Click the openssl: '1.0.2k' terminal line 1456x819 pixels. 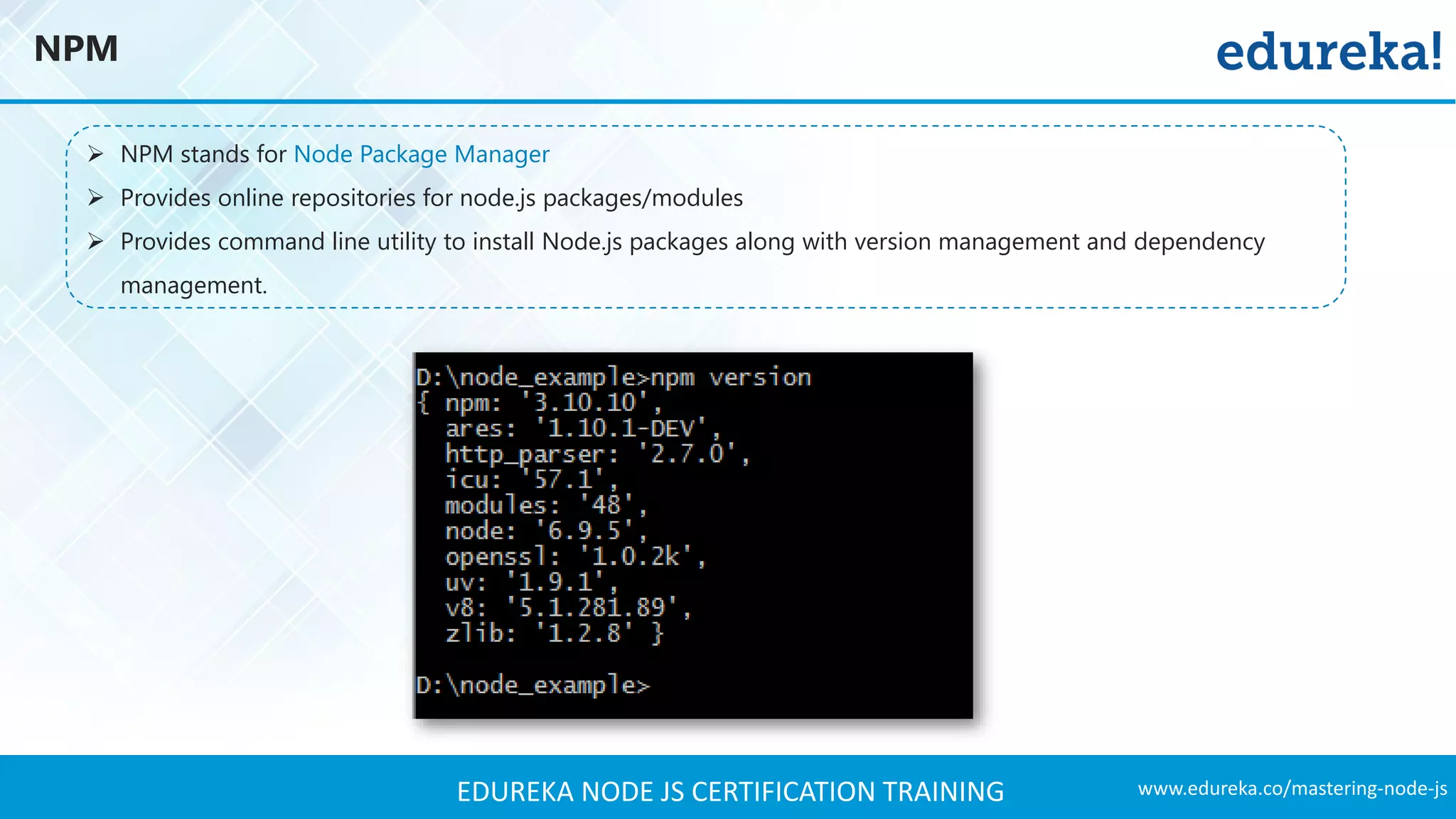coord(576,557)
